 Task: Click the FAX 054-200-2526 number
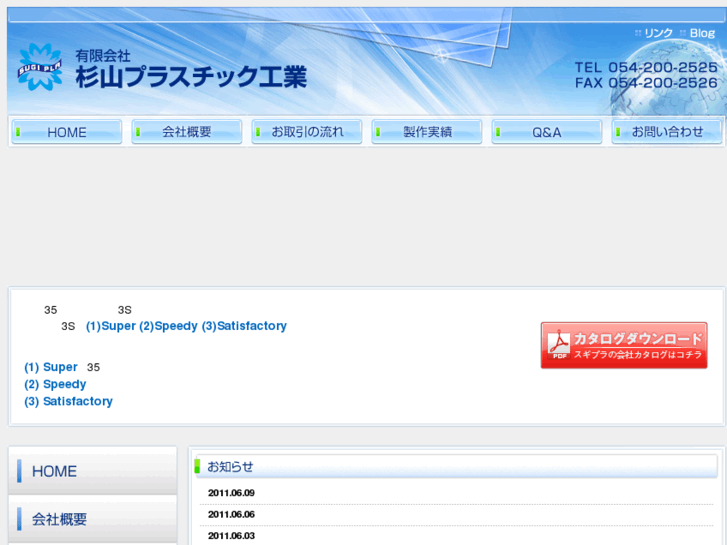click(x=646, y=83)
